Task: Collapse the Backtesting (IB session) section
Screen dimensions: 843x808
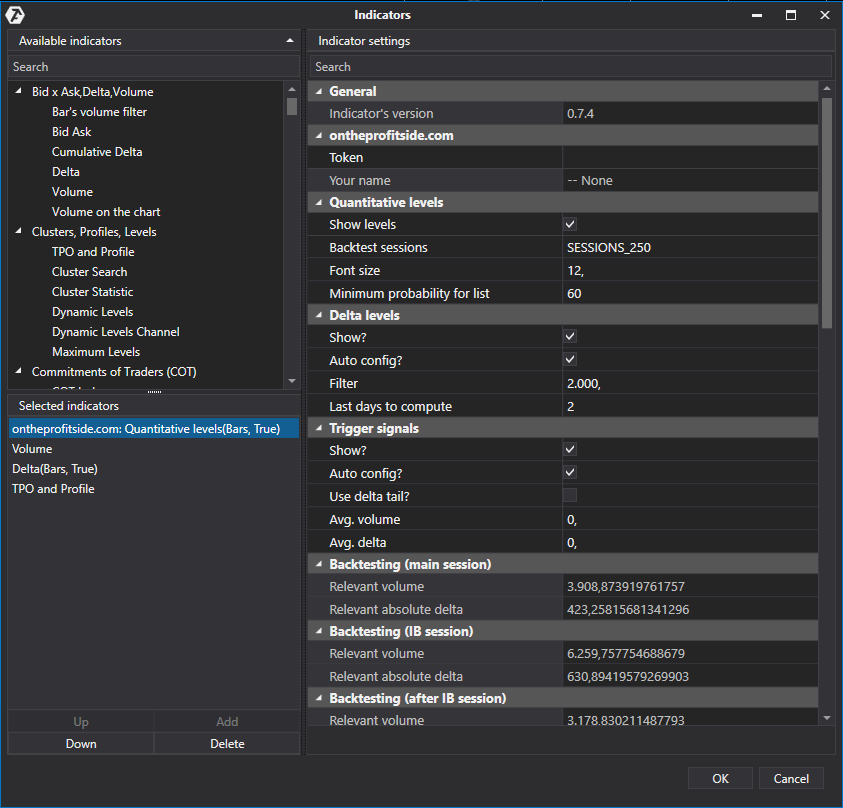Action: 319,631
